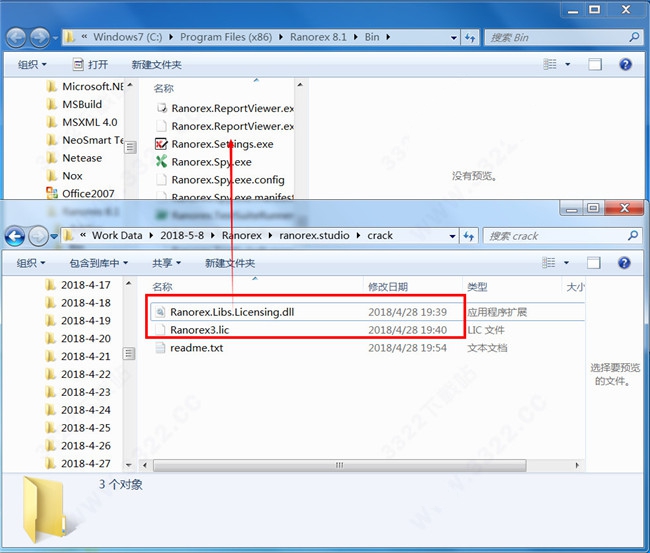Open view options dropdown in Bin window
The height and width of the screenshot is (553, 650).
coord(568,65)
